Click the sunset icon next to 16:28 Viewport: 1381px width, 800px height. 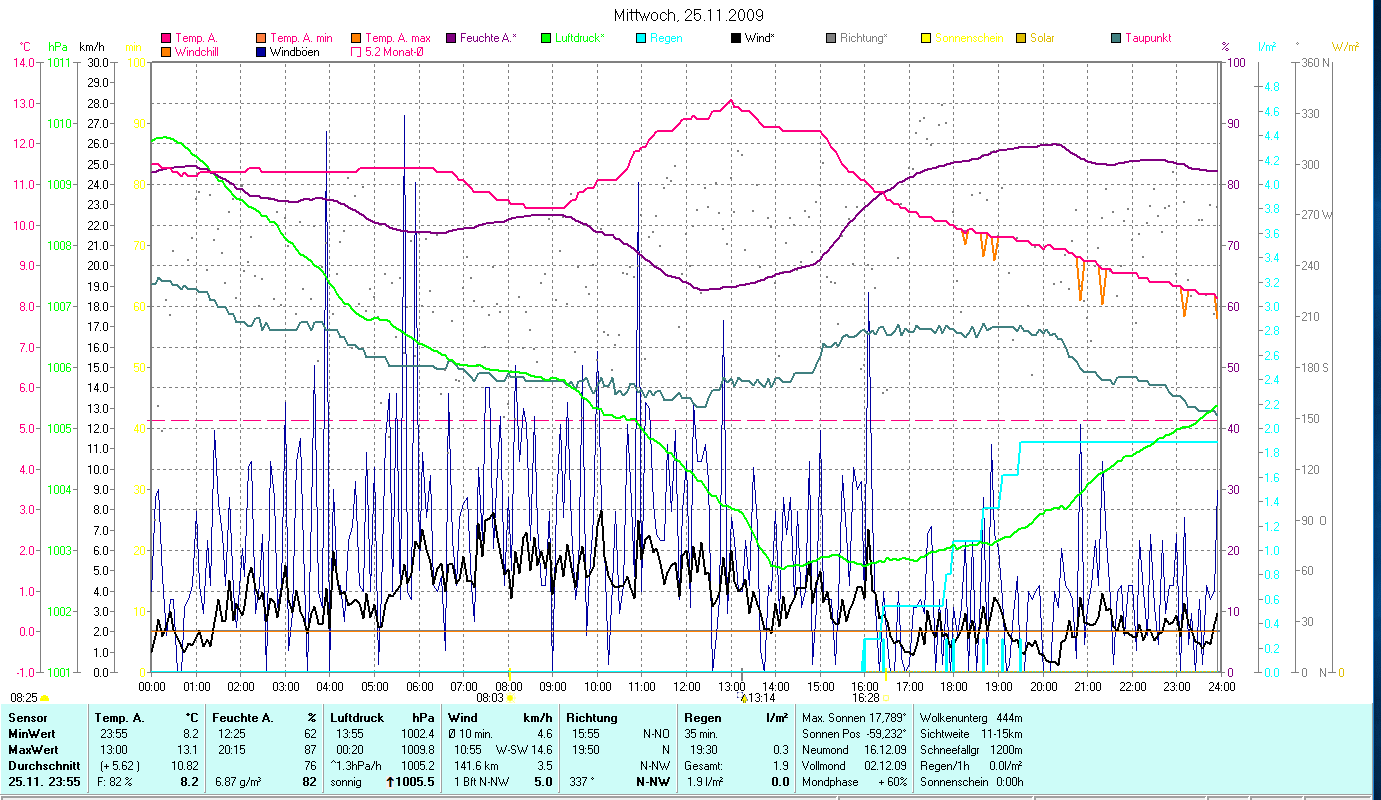tap(886, 698)
